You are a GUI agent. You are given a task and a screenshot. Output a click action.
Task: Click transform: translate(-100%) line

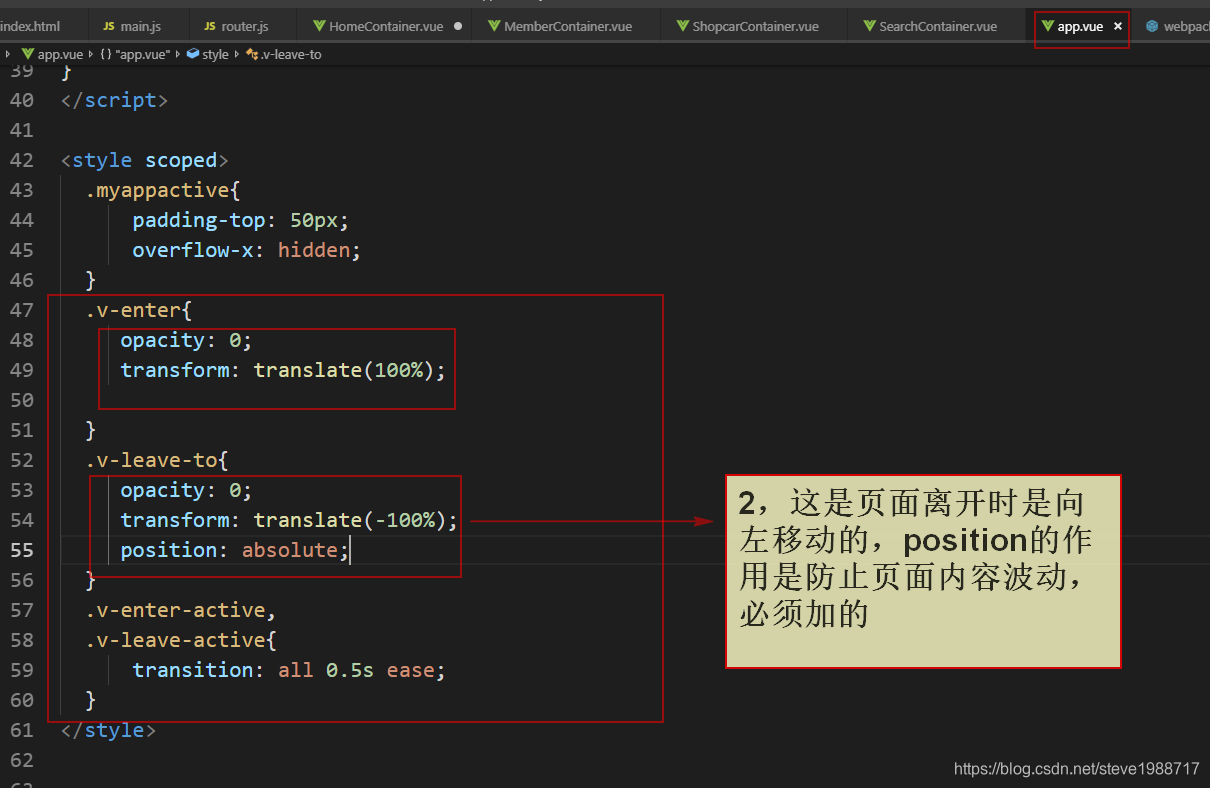289,520
